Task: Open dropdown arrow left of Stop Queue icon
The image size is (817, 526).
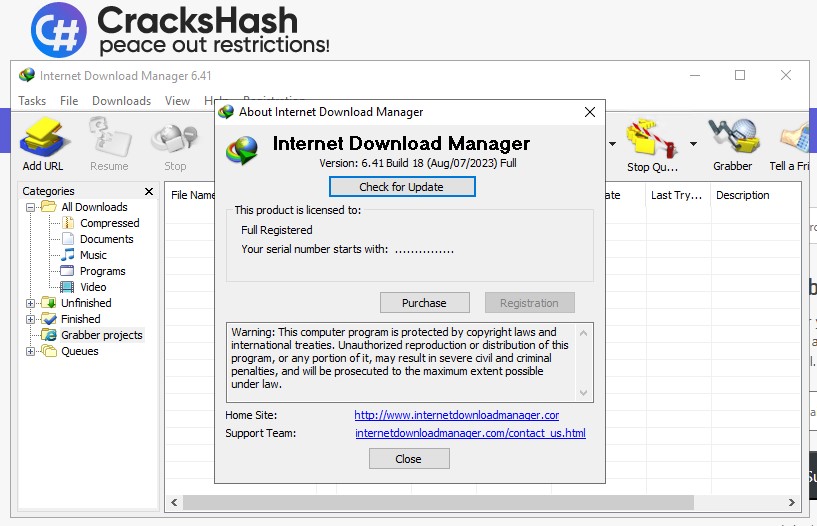Action: pos(613,144)
